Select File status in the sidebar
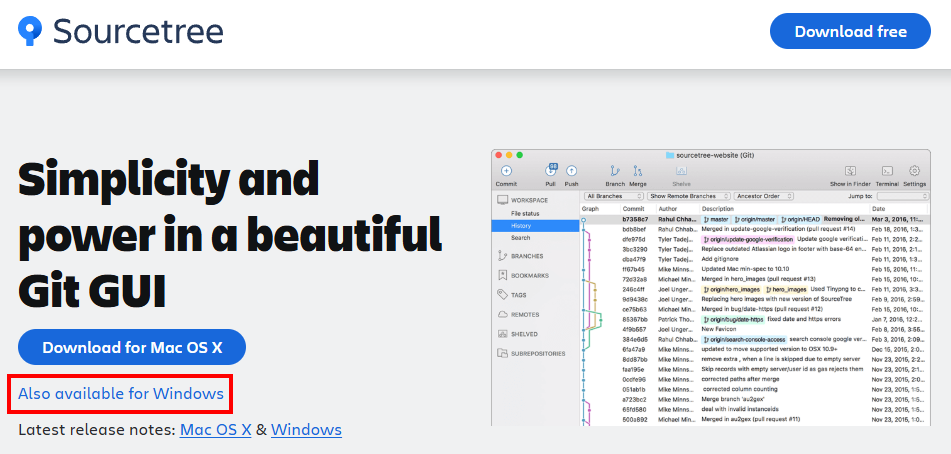Screen dimensions: 951x454 [x=525, y=213]
